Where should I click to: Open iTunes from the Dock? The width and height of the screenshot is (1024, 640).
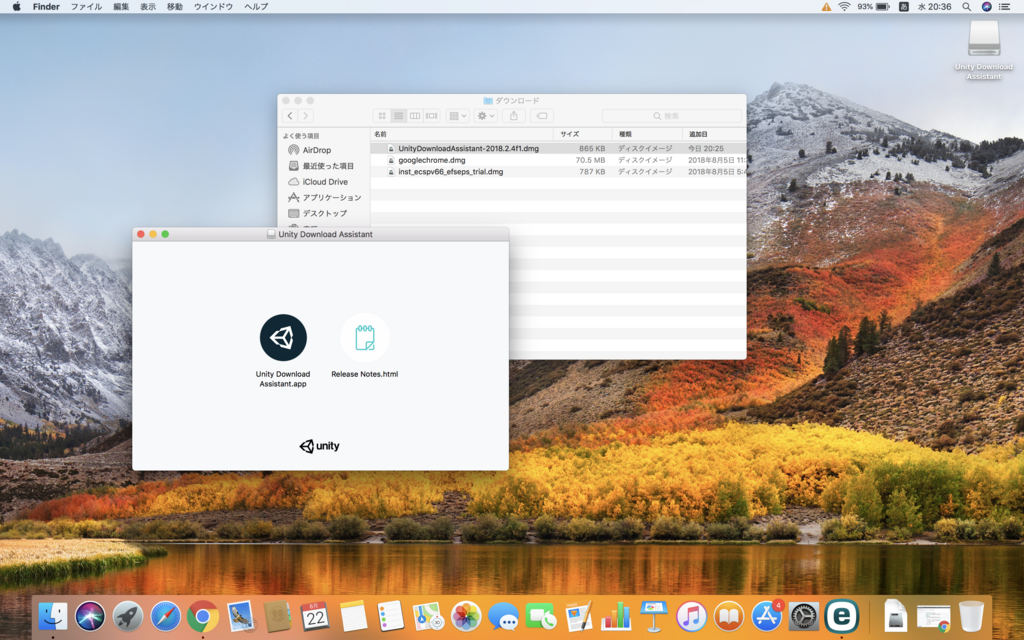click(691, 616)
